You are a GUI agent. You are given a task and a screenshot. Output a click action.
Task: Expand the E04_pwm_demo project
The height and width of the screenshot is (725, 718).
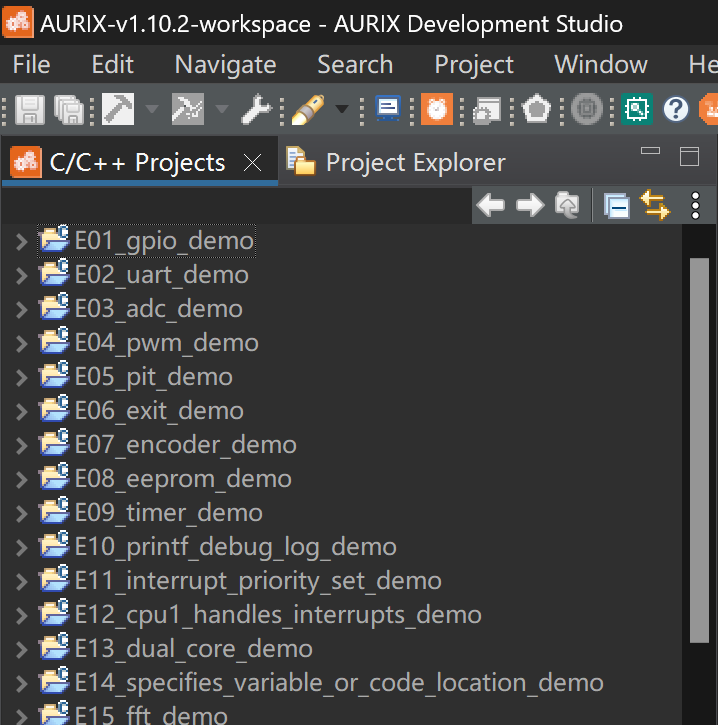coord(21,344)
